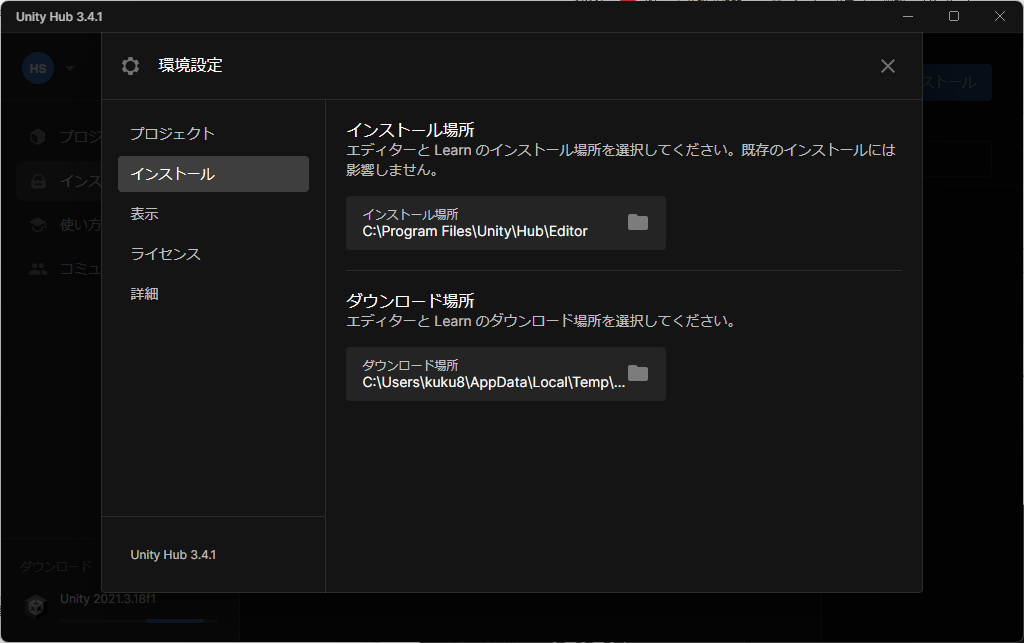Click the blue インストール button at top right
Image resolution: width=1024 pixels, height=643 pixels.
[x=955, y=81]
